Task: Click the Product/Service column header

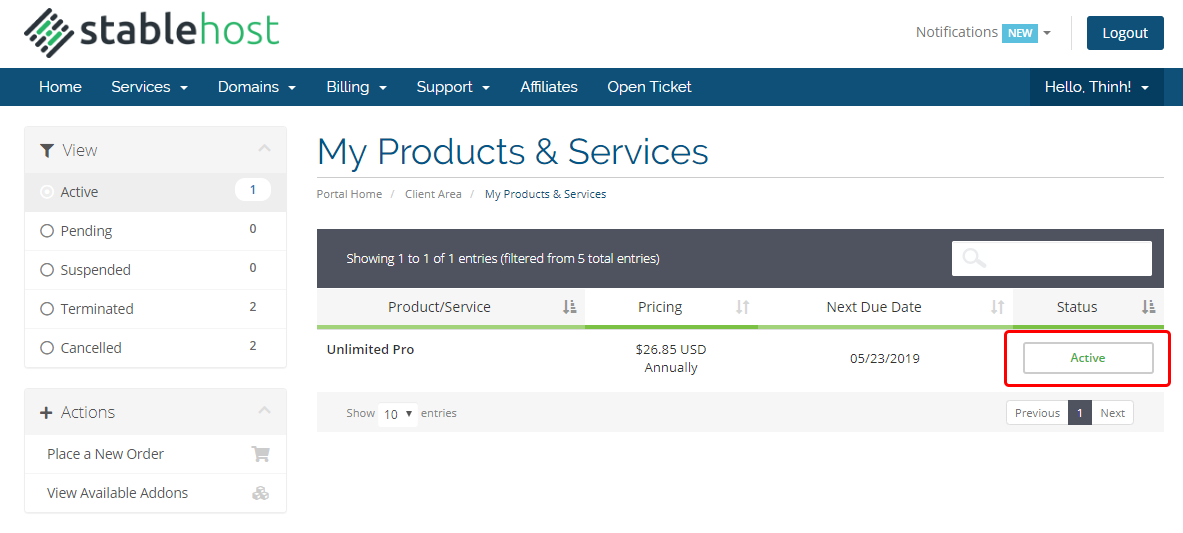Action: click(450, 307)
